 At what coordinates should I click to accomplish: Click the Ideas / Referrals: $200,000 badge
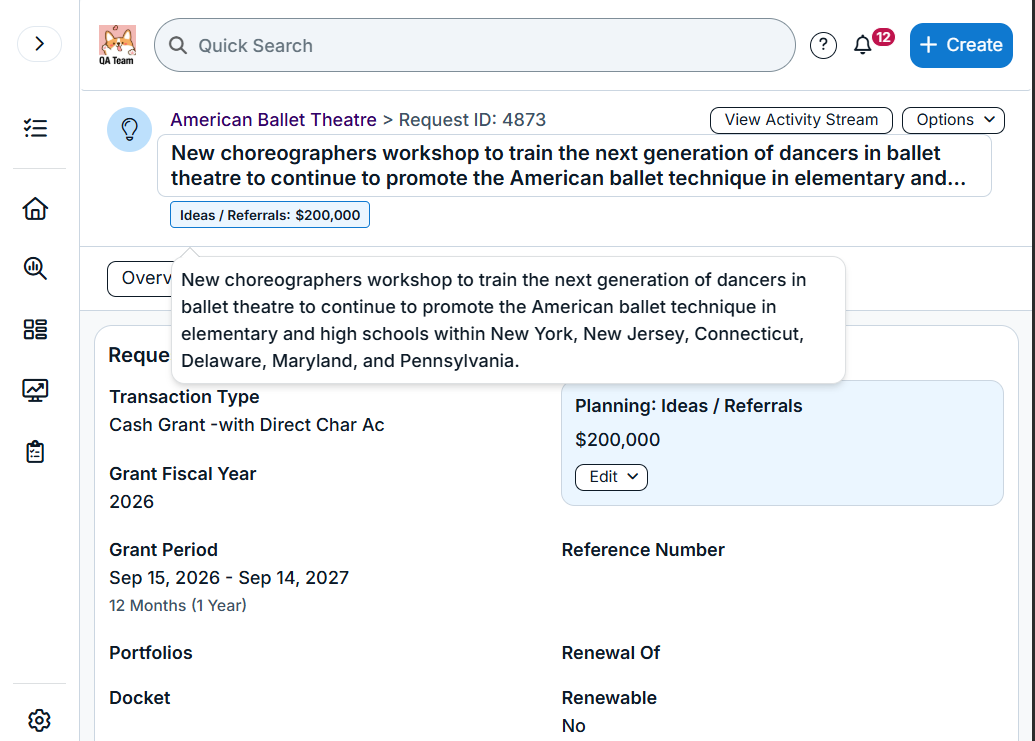[x=270, y=215]
